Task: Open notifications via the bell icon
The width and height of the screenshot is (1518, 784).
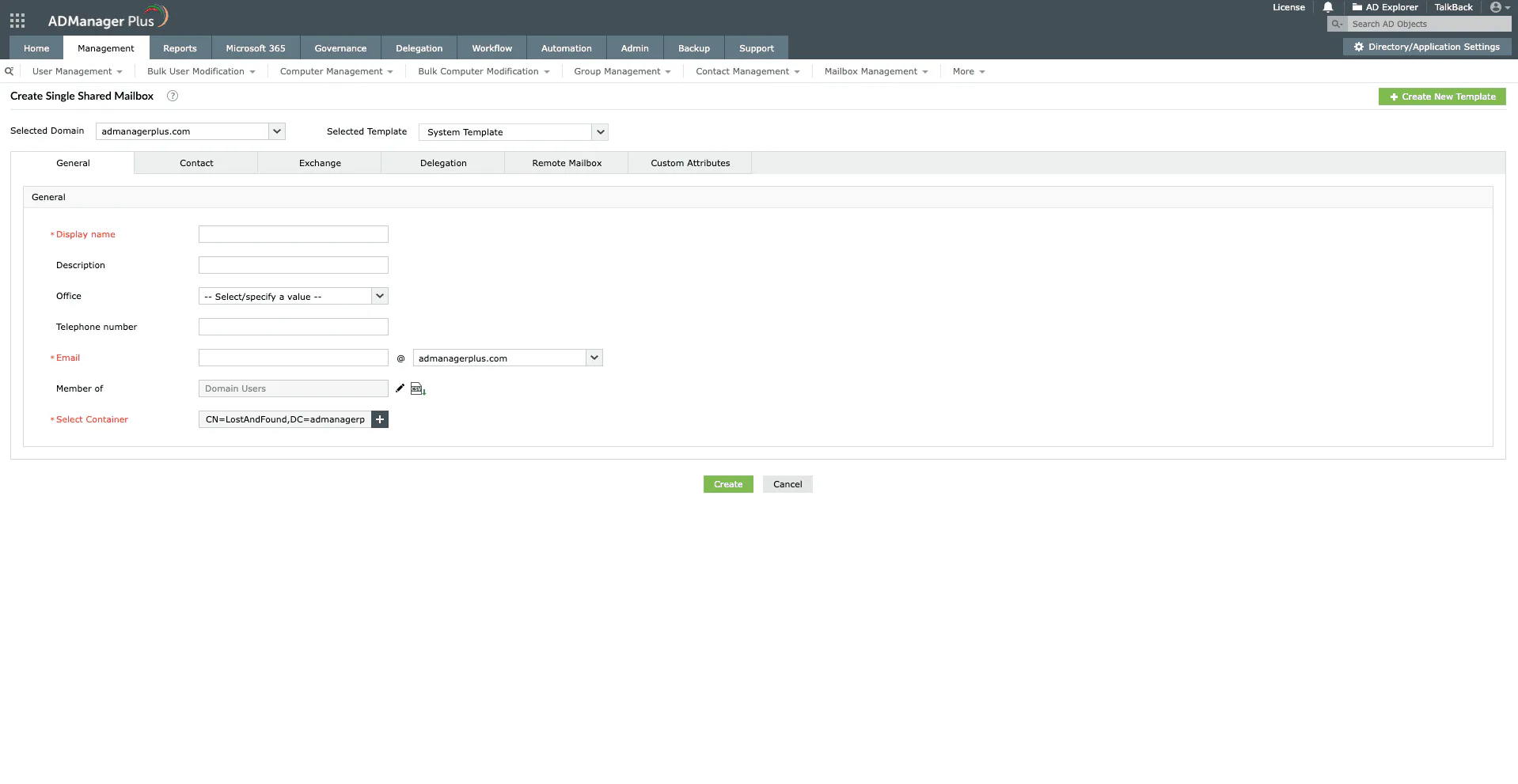Action: click(x=1326, y=7)
